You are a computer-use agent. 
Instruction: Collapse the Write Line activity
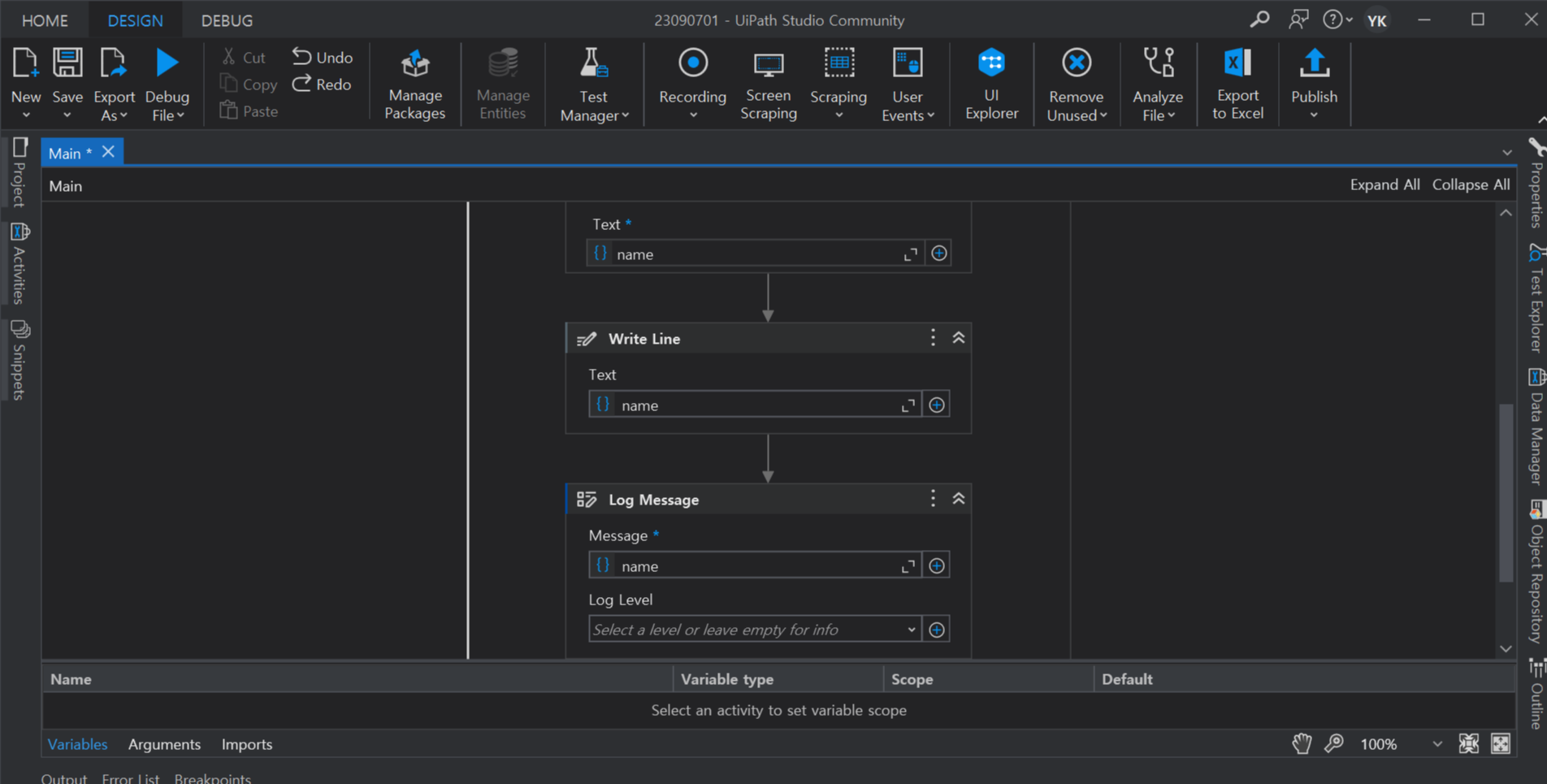pos(959,338)
